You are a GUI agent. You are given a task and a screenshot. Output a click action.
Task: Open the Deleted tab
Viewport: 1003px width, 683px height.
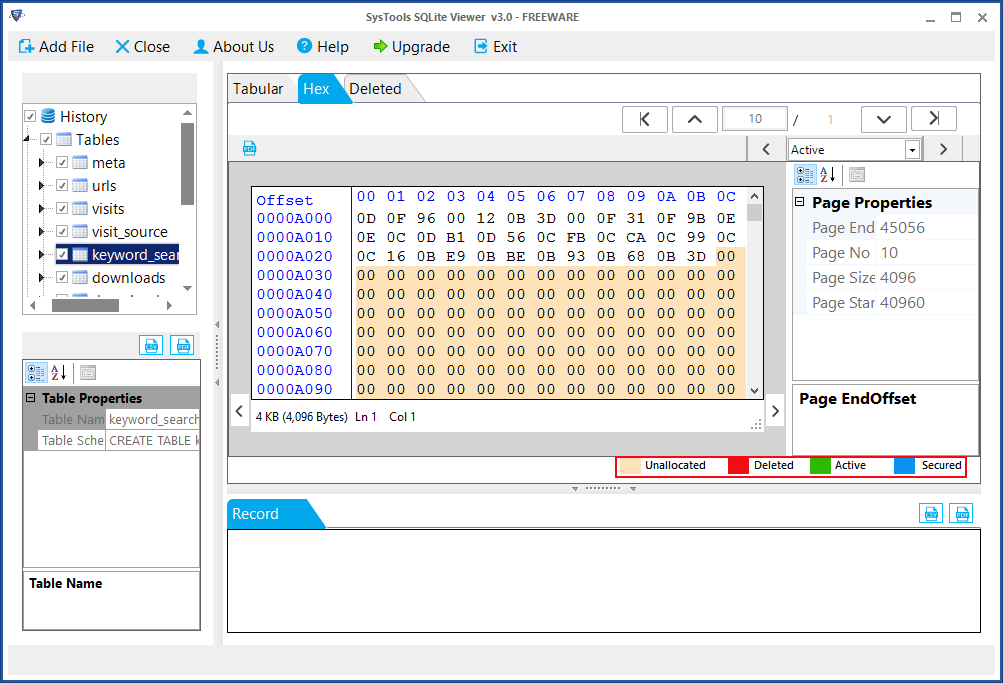374,88
